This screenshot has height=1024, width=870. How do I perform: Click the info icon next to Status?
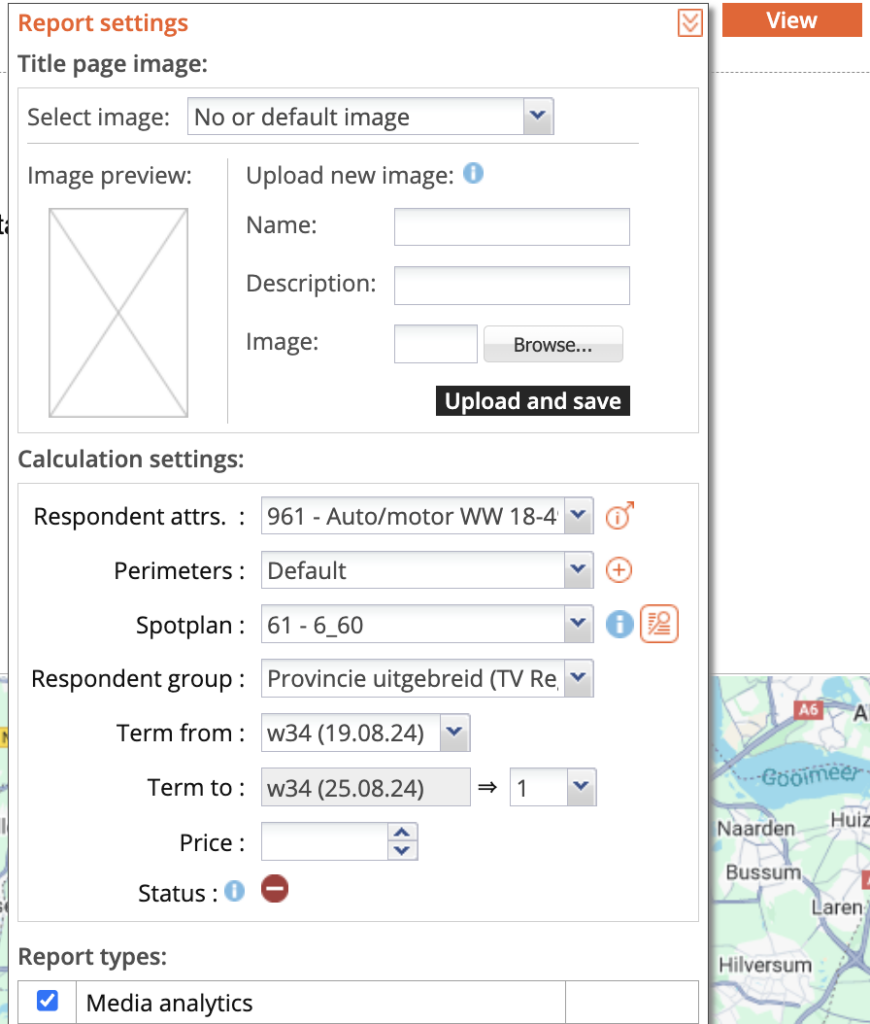234,891
